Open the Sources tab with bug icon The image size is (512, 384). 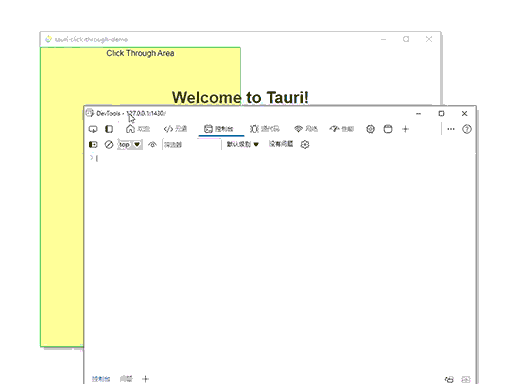pyautogui.click(x=265, y=129)
